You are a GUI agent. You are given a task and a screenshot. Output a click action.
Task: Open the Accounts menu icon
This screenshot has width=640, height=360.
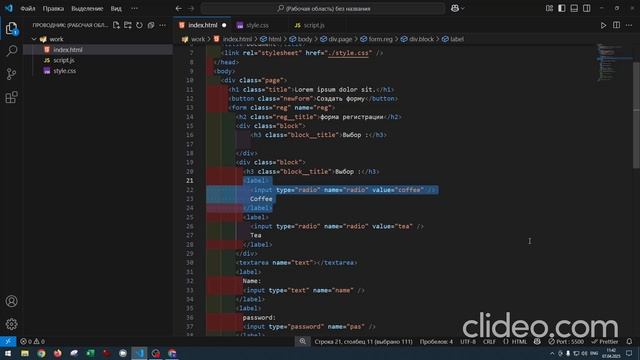11,301
